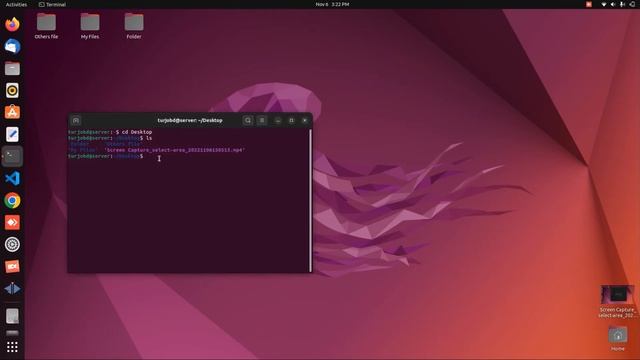Launch Thunderbird mail from the dock
Image resolution: width=640 pixels, height=360 pixels.
pos(12,46)
